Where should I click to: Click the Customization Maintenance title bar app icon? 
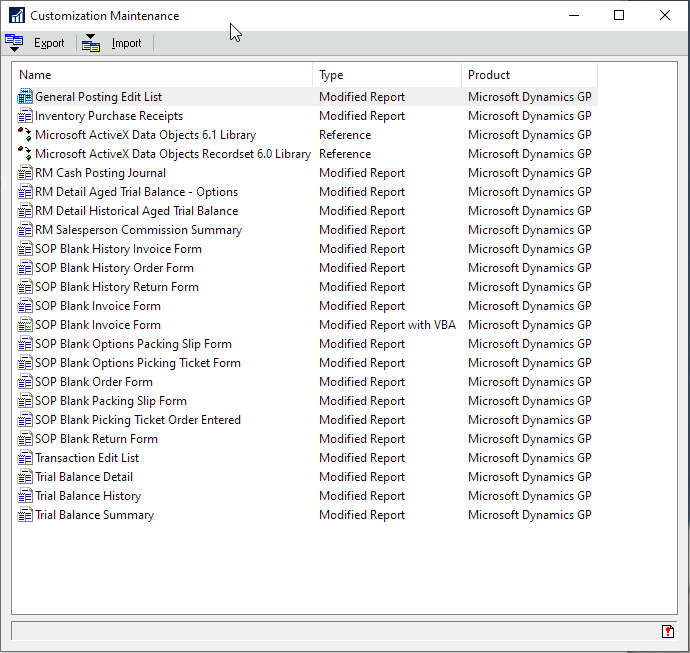pyautogui.click(x=17, y=15)
